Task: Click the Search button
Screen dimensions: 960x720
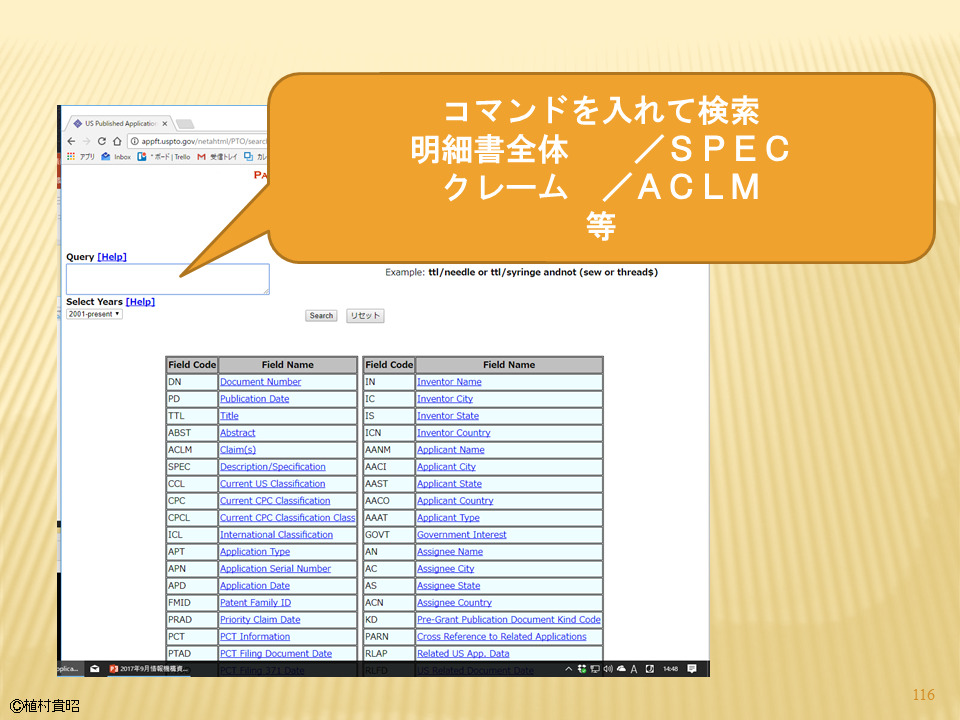Action: [x=321, y=316]
